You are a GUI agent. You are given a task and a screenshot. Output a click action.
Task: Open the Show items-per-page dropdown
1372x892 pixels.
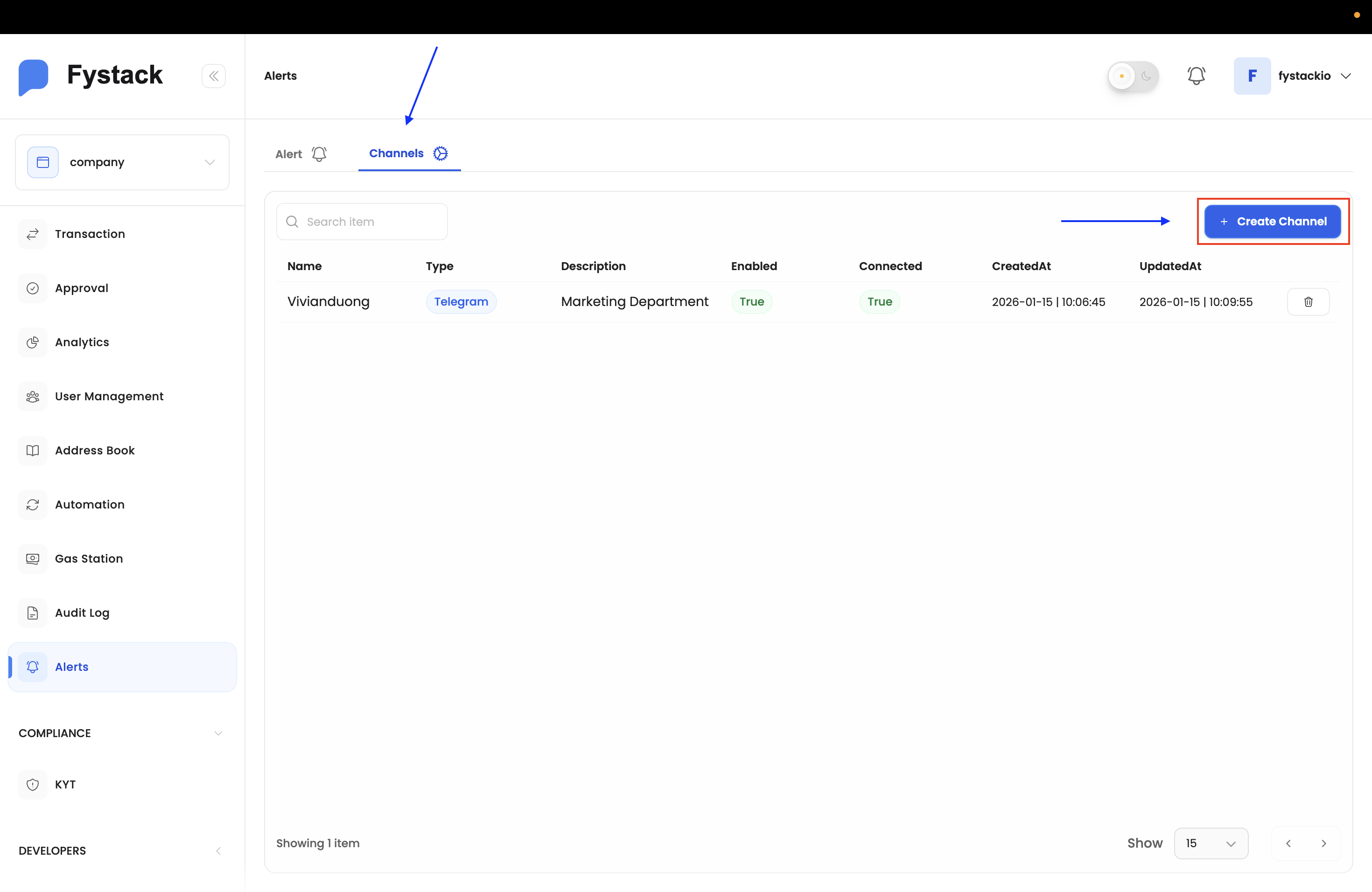click(x=1211, y=843)
